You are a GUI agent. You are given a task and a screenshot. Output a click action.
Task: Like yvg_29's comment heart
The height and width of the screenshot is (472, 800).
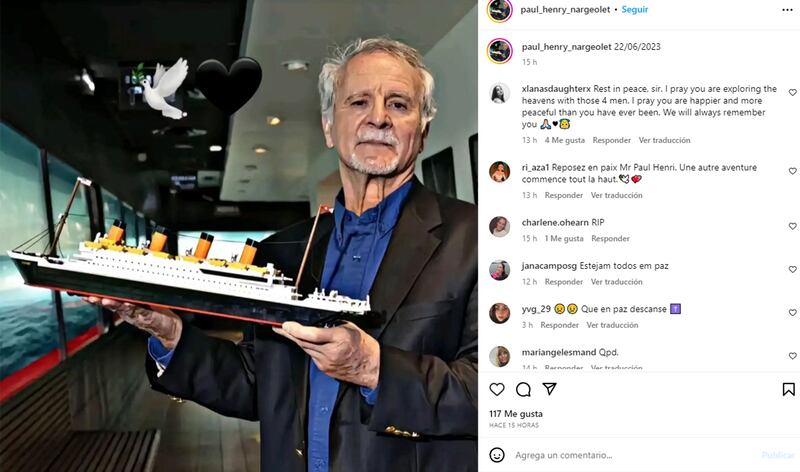pos(792,312)
